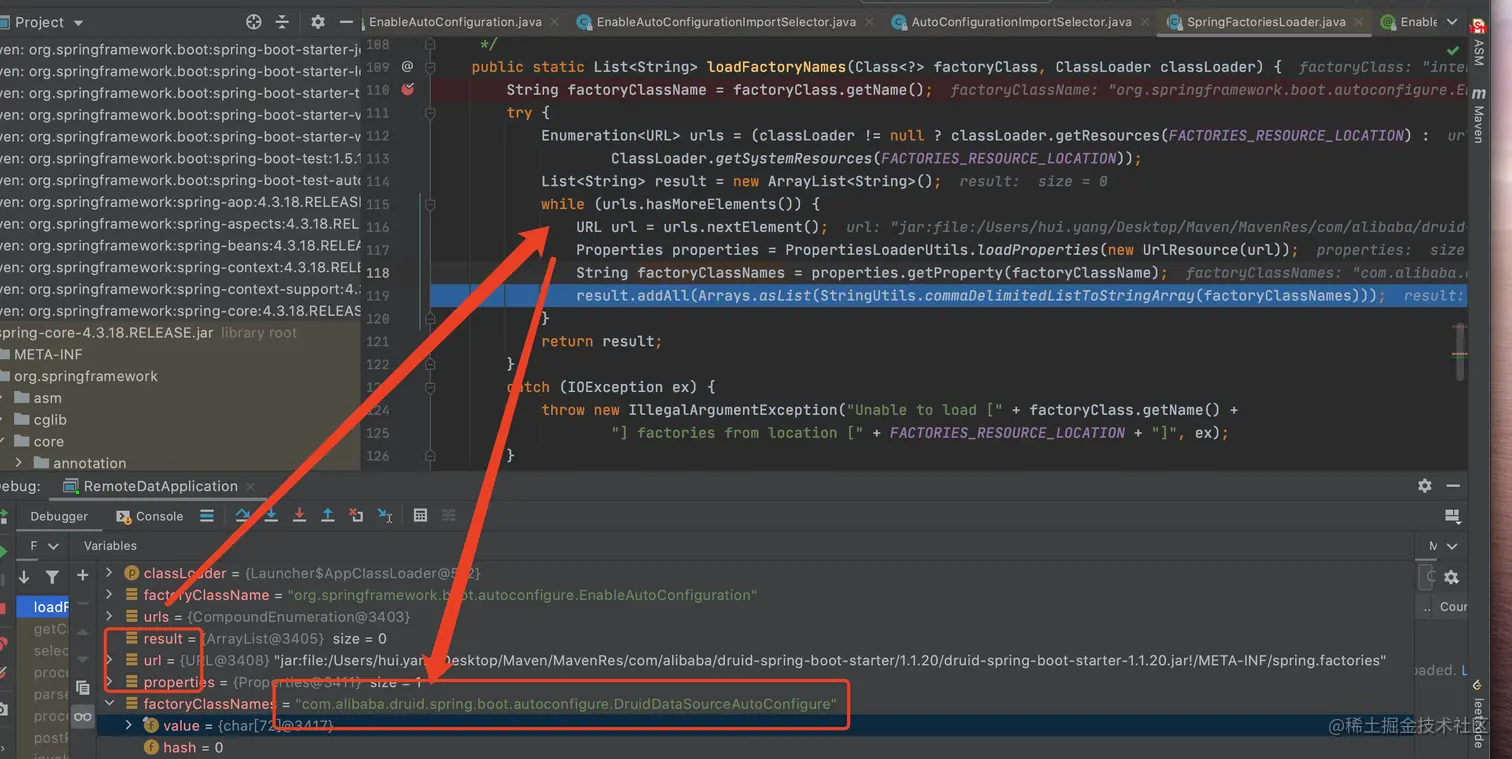Fold the method at line 109
Screen dimensions: 1512x759
coord(432,67)
